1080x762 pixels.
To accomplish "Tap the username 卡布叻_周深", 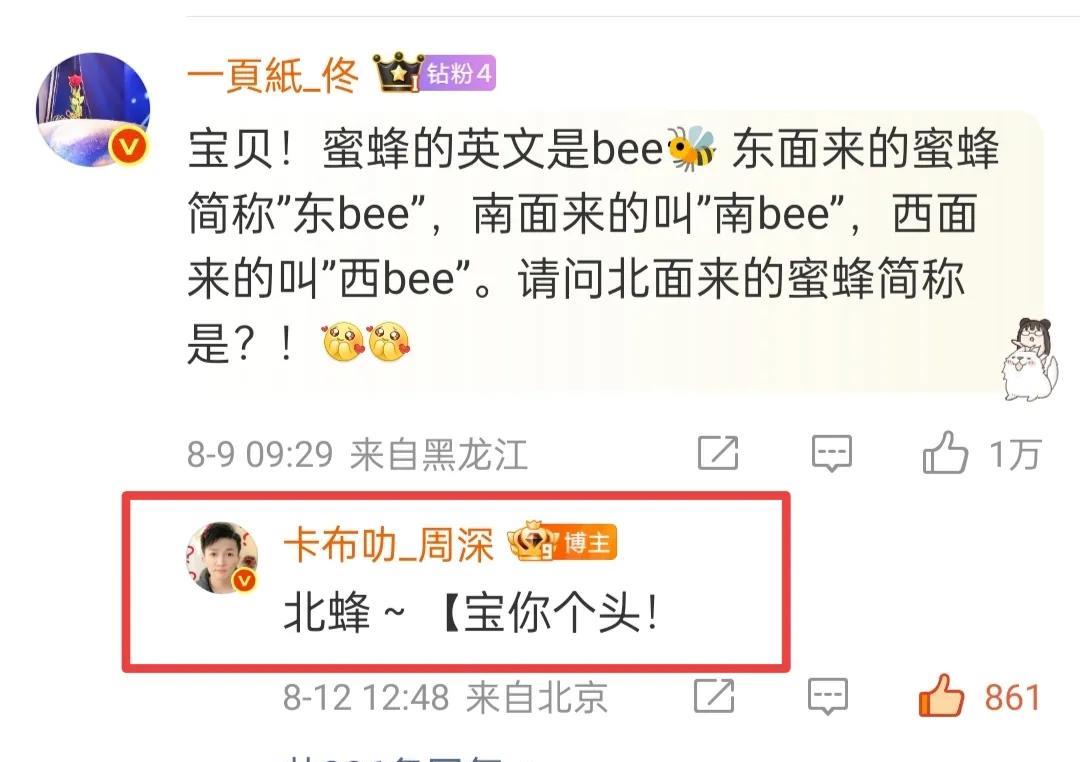I will tap(388, 545).
